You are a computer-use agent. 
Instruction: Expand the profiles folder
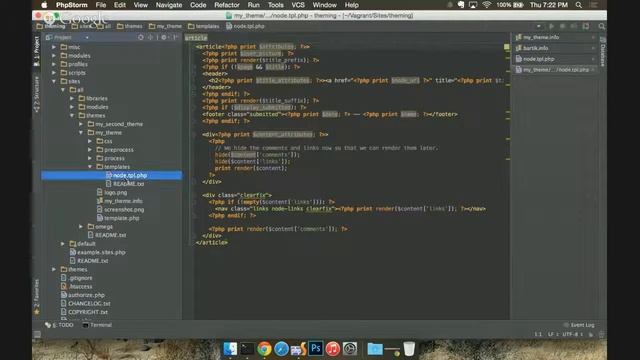54,64
